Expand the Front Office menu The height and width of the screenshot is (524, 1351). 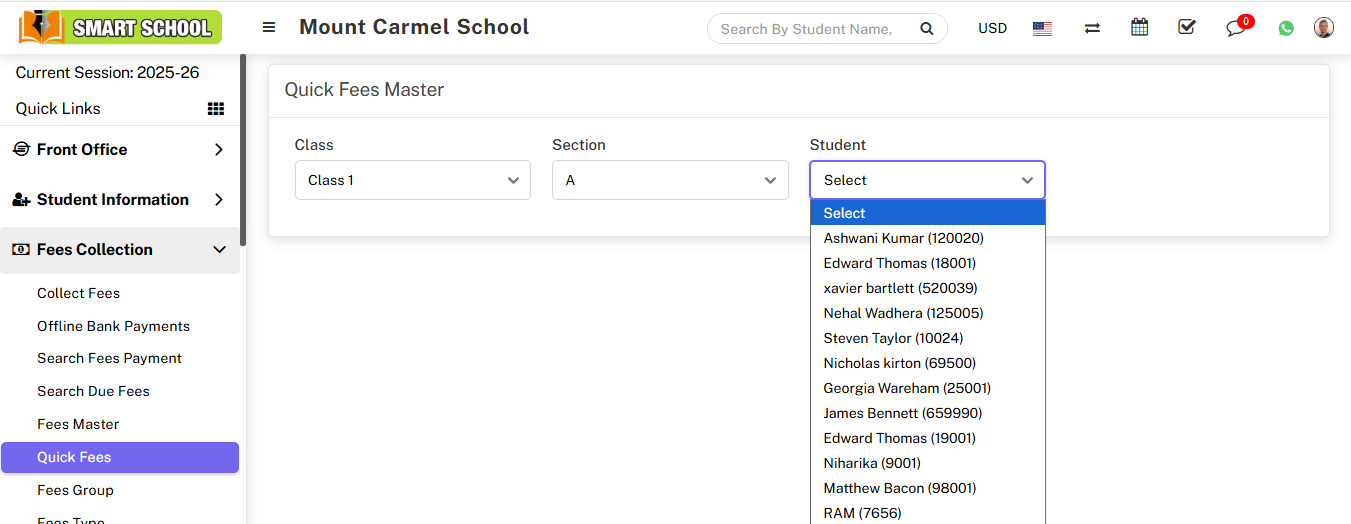[x=120, y=150]
